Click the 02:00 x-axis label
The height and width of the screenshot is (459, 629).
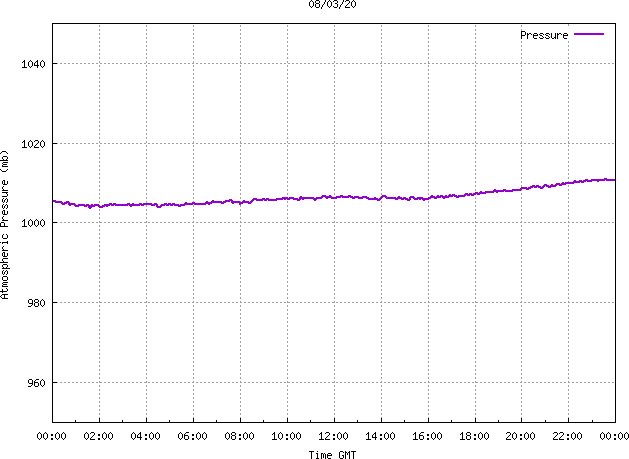click(x=98, y=436)
